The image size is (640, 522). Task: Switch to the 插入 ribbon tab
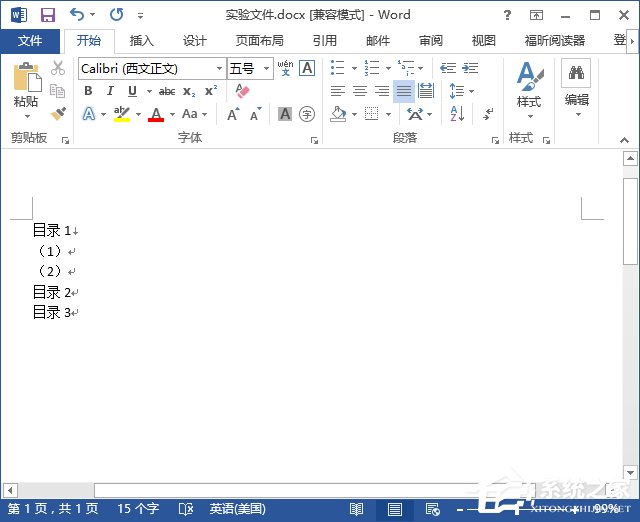(x=142, y=41)
